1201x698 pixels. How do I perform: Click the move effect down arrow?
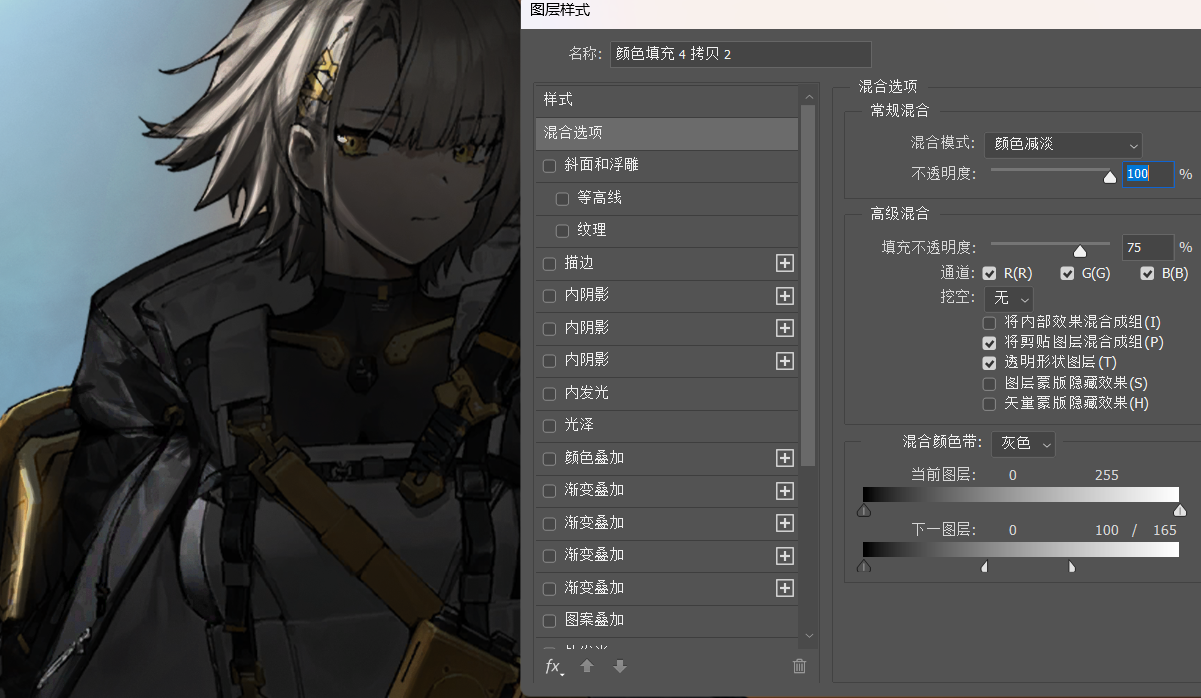[x=620, y=666]
